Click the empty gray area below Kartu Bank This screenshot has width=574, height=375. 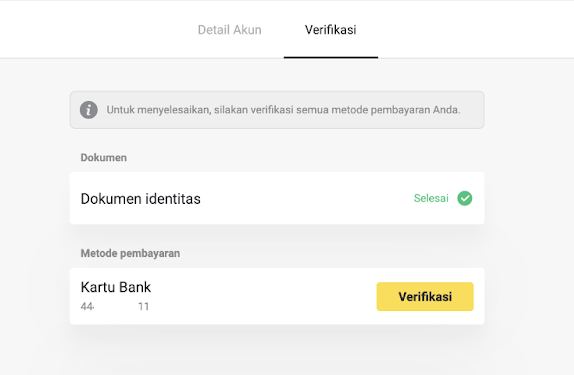pyautogui.click(x=277, y=352)
